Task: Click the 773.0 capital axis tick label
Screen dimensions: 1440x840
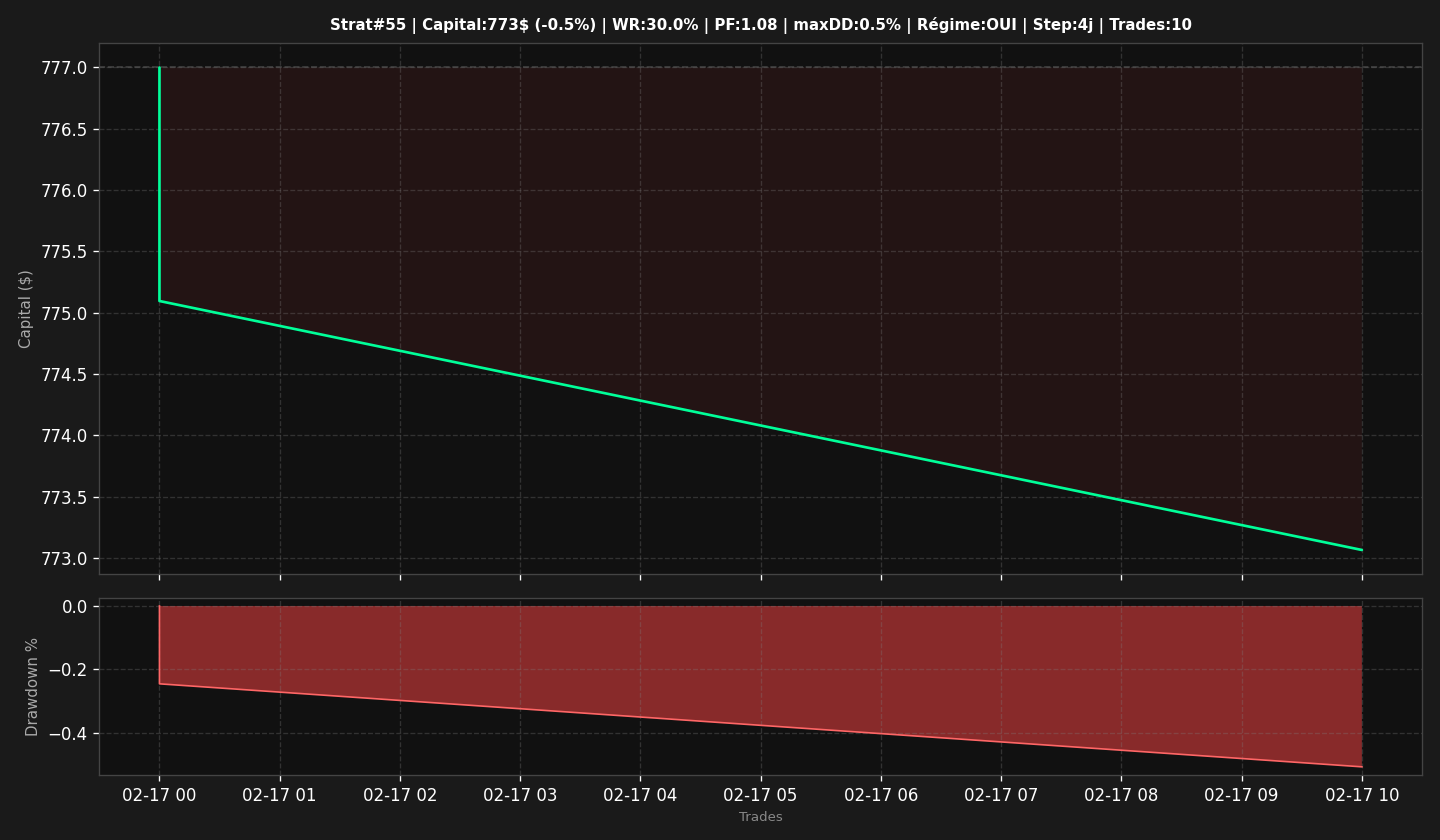Action: point(64,559)
